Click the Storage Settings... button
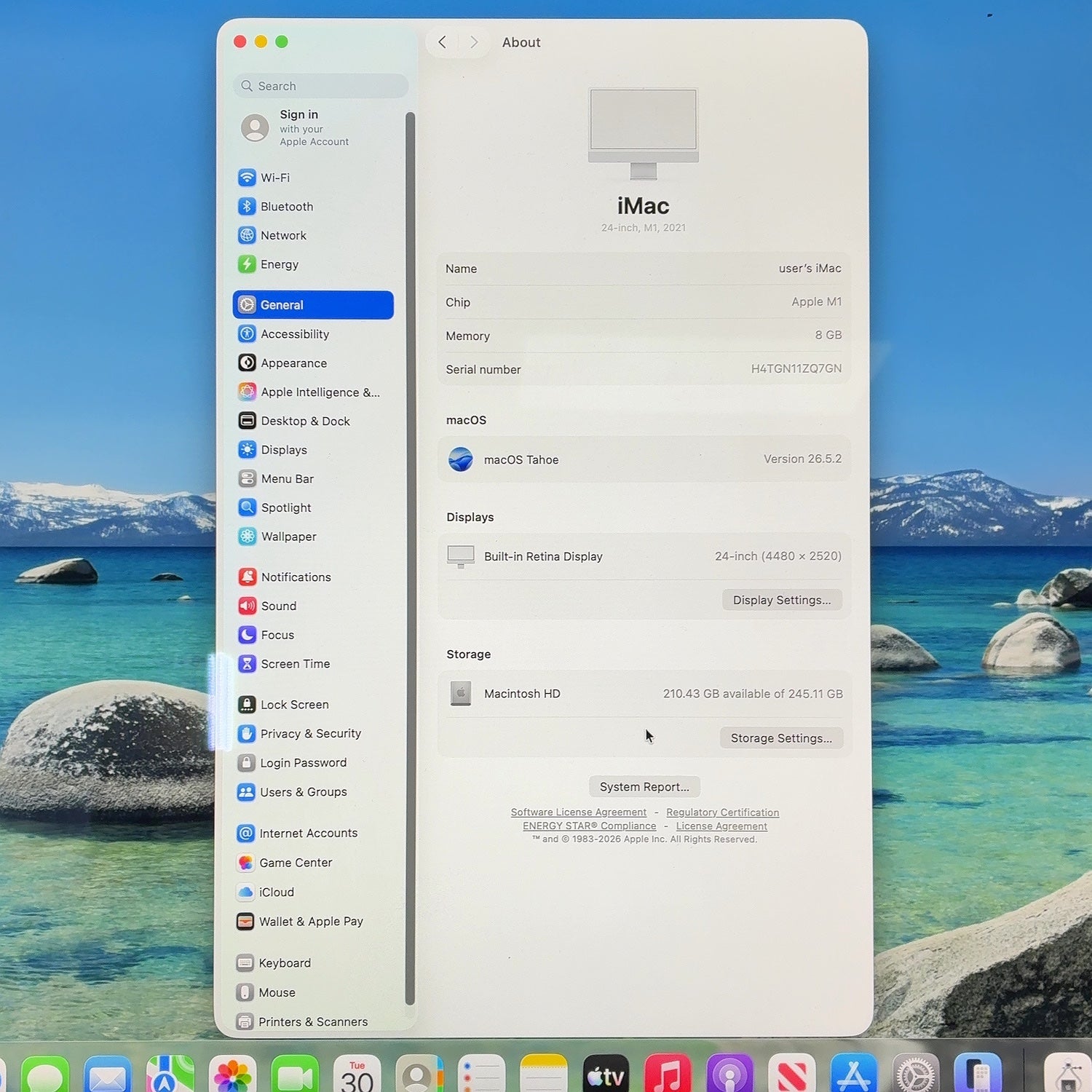The image size is (1092, 1092). click(x=781, y=738)
